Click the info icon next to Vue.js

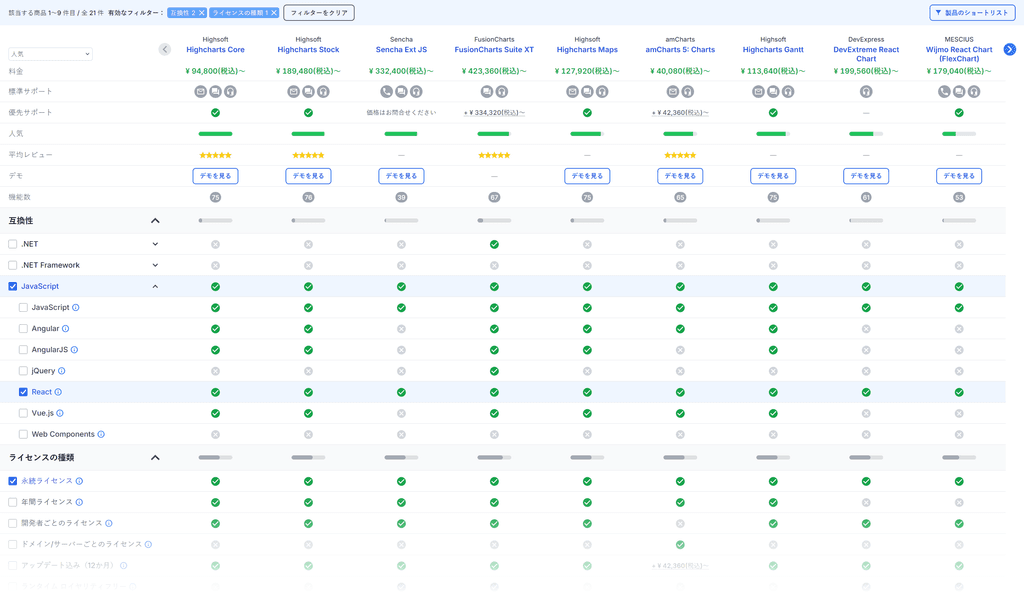point(60,413)
